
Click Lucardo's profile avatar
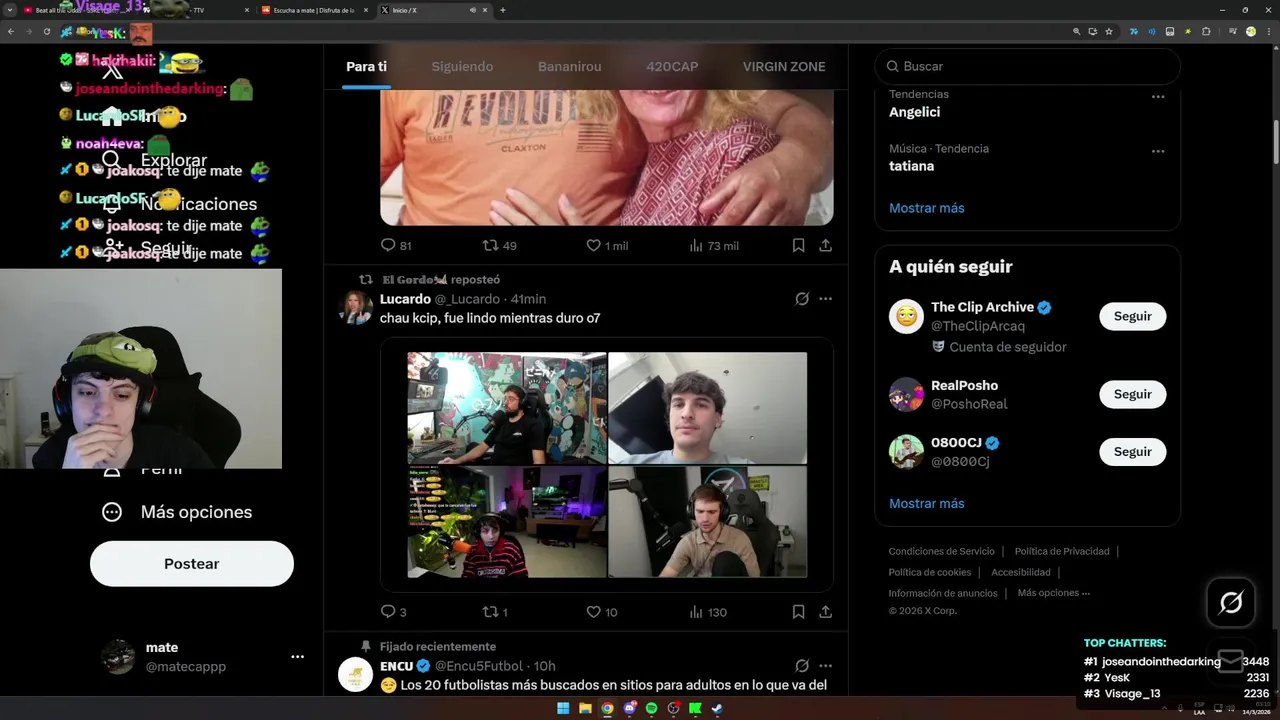tap(355, 308)
